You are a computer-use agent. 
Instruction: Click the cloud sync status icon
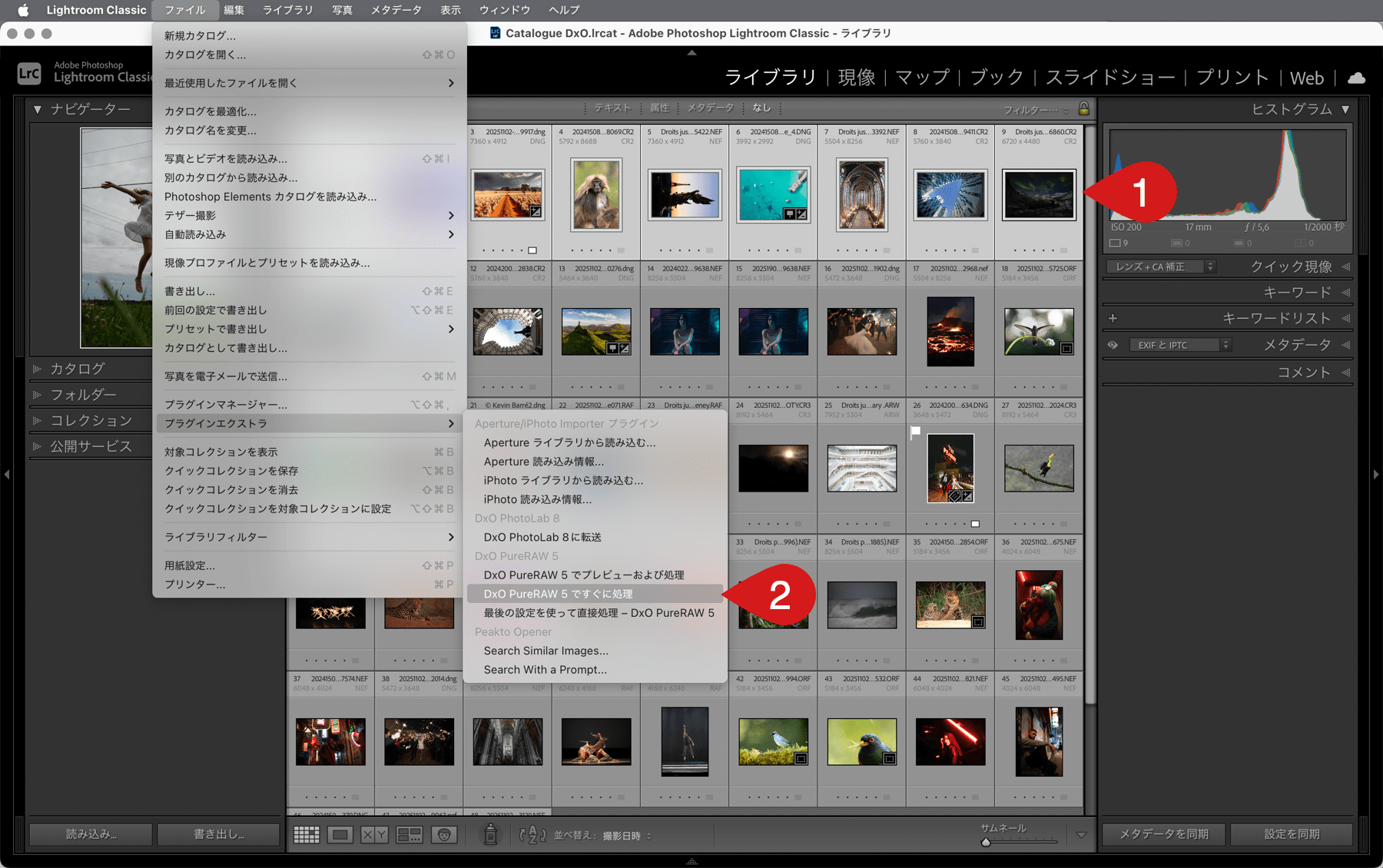click(1357, 78)
